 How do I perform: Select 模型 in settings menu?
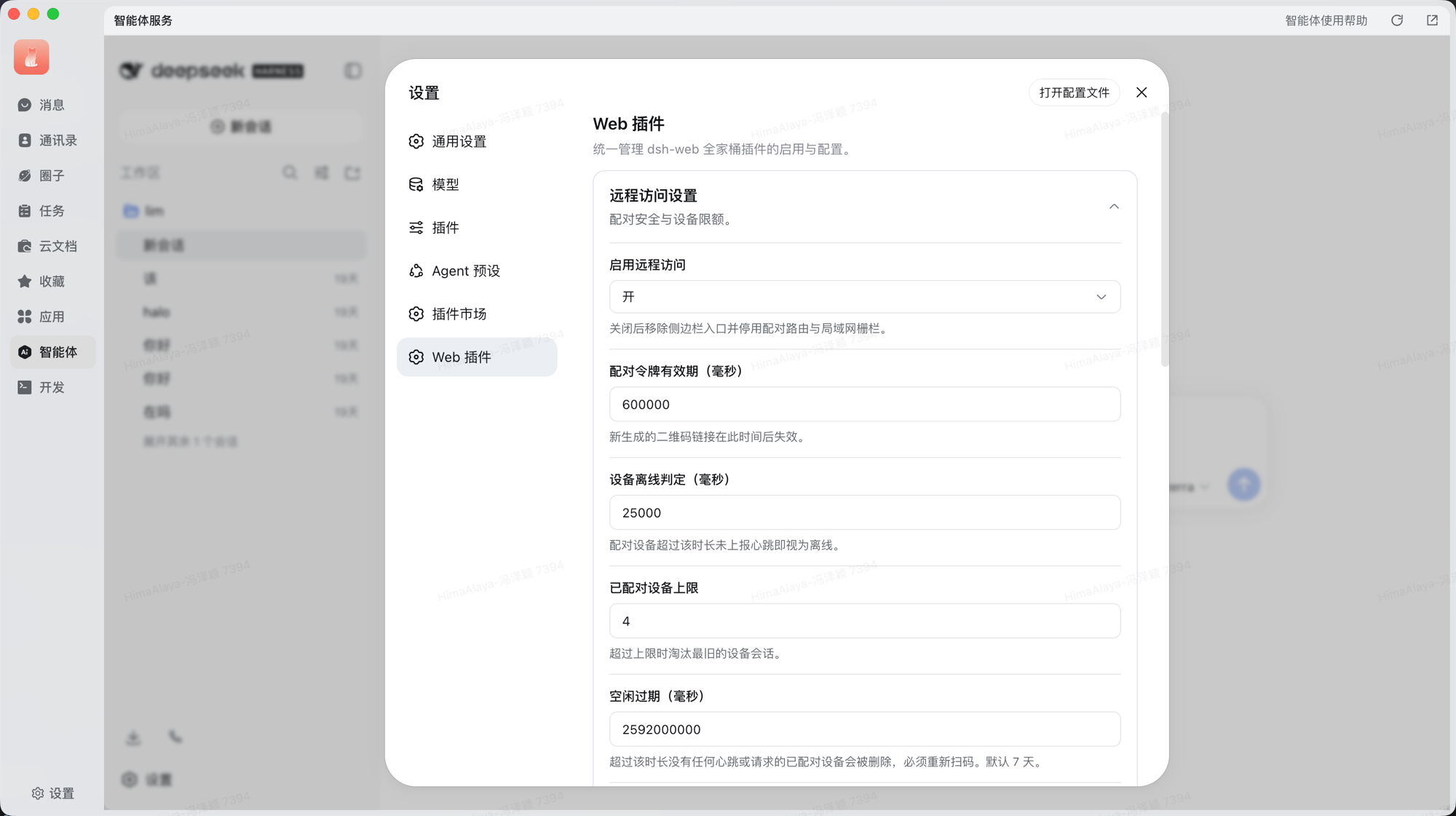(x=477, y=185)
